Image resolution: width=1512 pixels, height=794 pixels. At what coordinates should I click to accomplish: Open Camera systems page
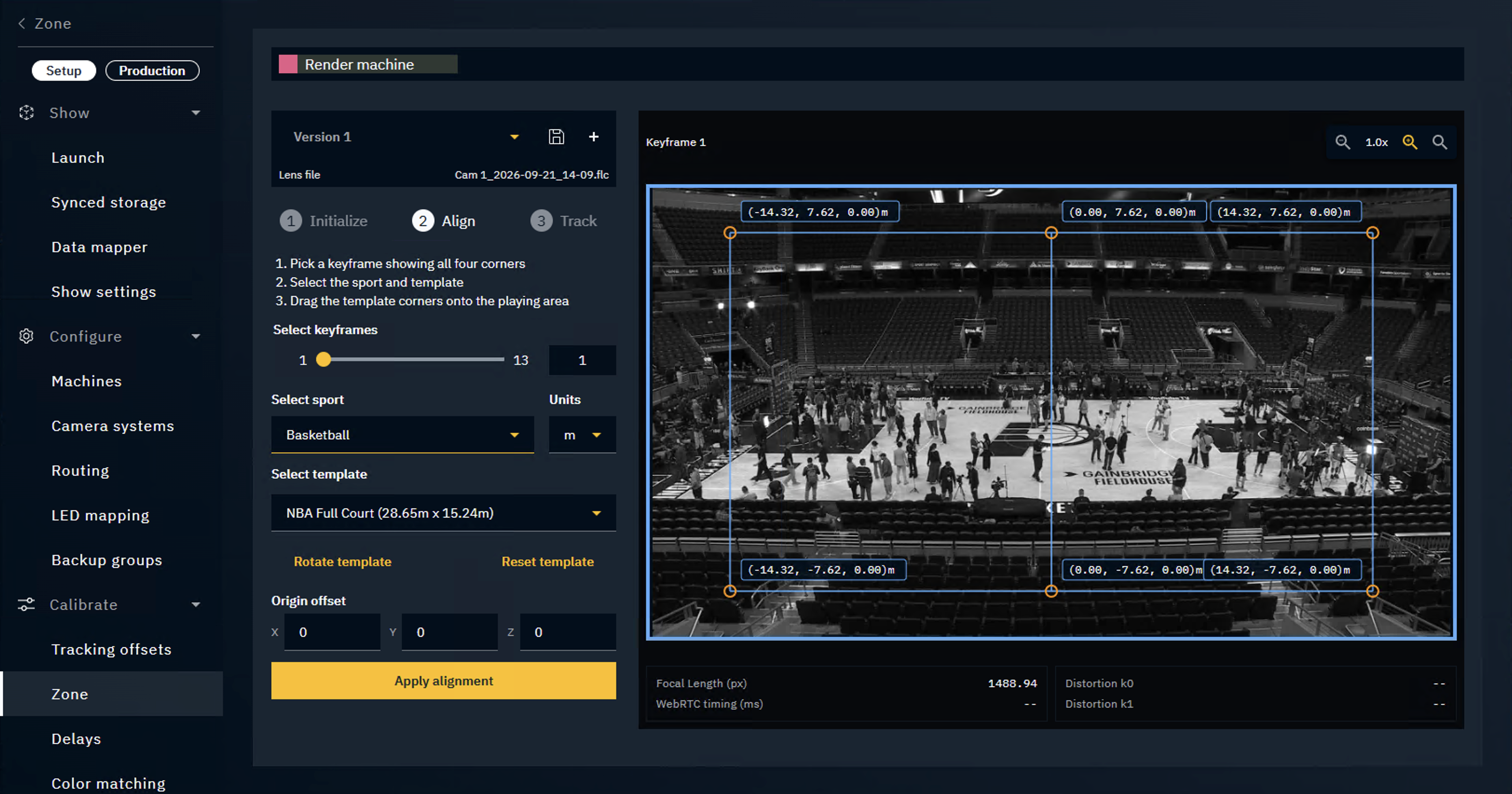tap(113, 426)
